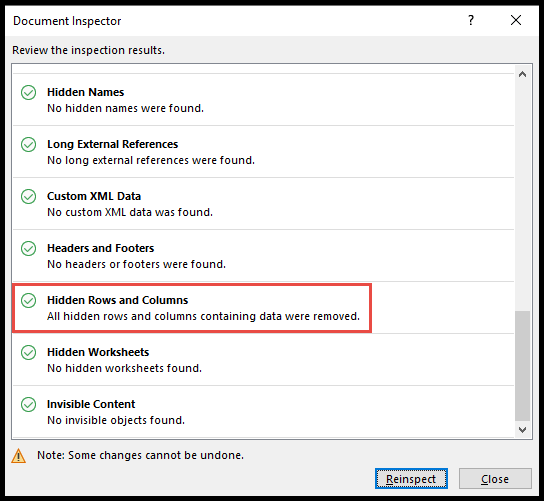The image size is (544, 501).
Task: Click the yellow warning triangle icon beside the note
Action: pyautogui.click(x=18, y=456)
